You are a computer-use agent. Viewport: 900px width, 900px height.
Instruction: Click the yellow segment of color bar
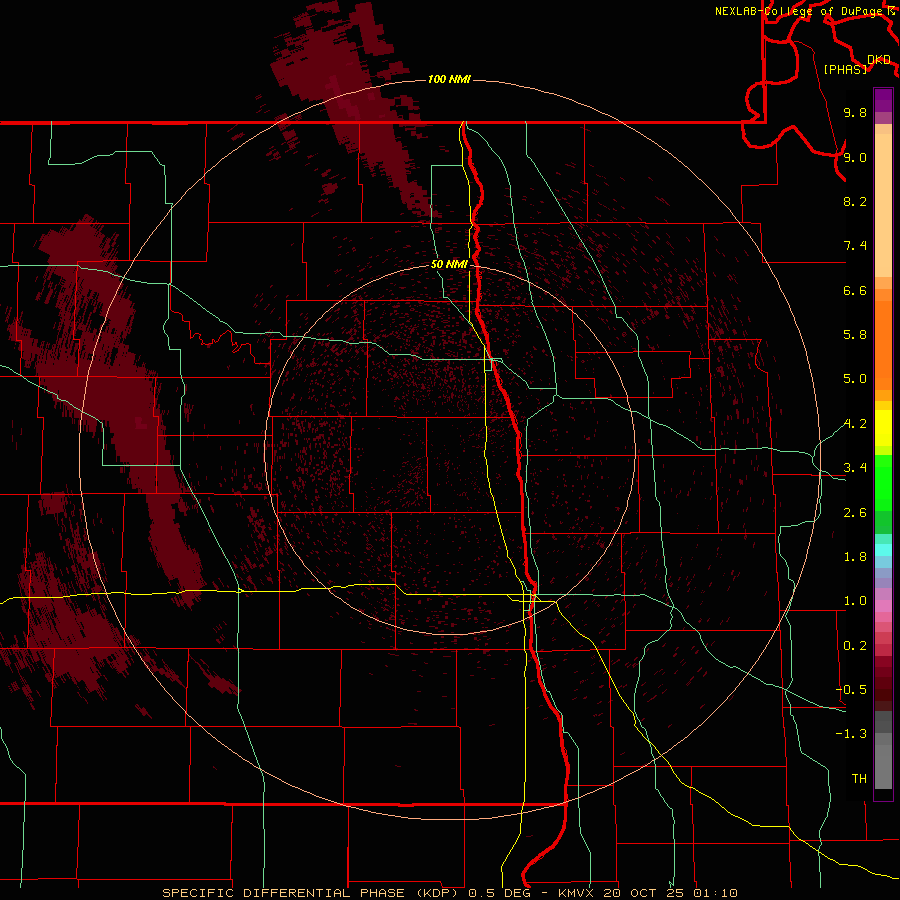tap(883, 428)
